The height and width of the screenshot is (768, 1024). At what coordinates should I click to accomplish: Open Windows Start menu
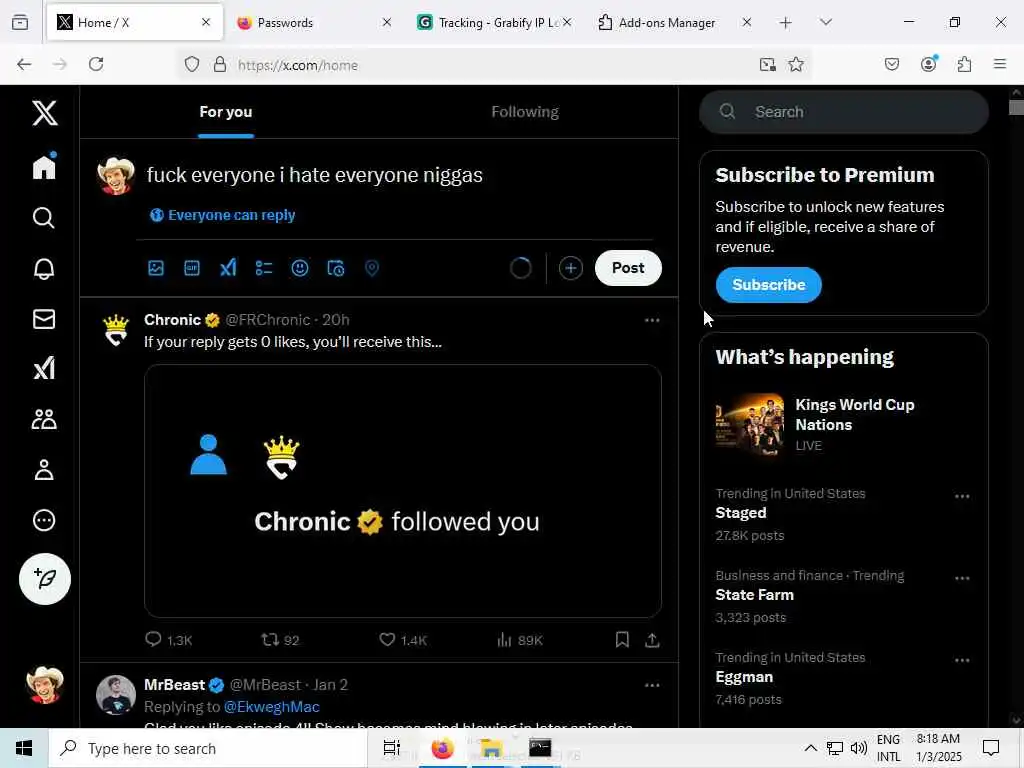click(24, 748)
